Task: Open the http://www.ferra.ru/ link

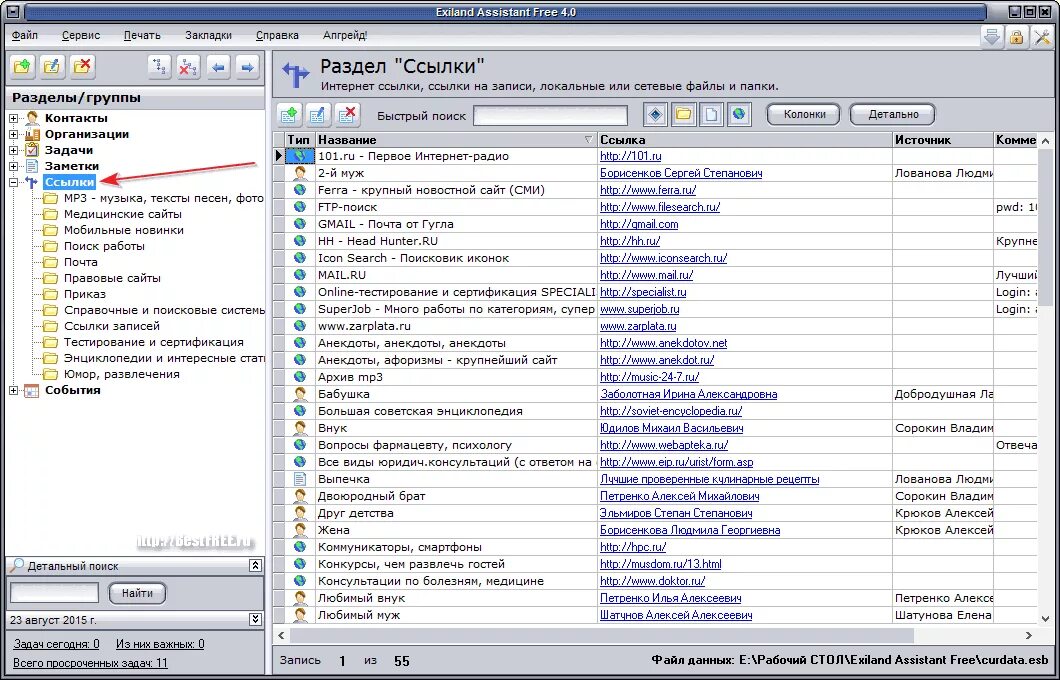Action: point(648,191)
